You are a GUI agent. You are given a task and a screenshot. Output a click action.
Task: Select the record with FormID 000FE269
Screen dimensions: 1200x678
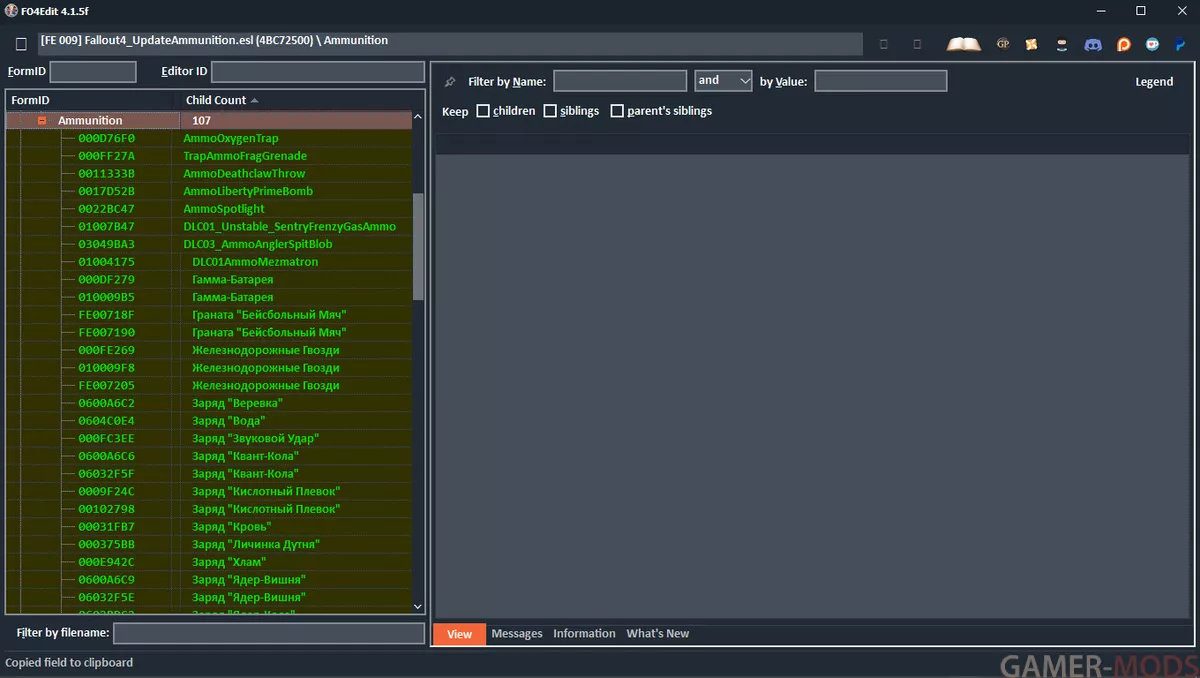(209, 350)
